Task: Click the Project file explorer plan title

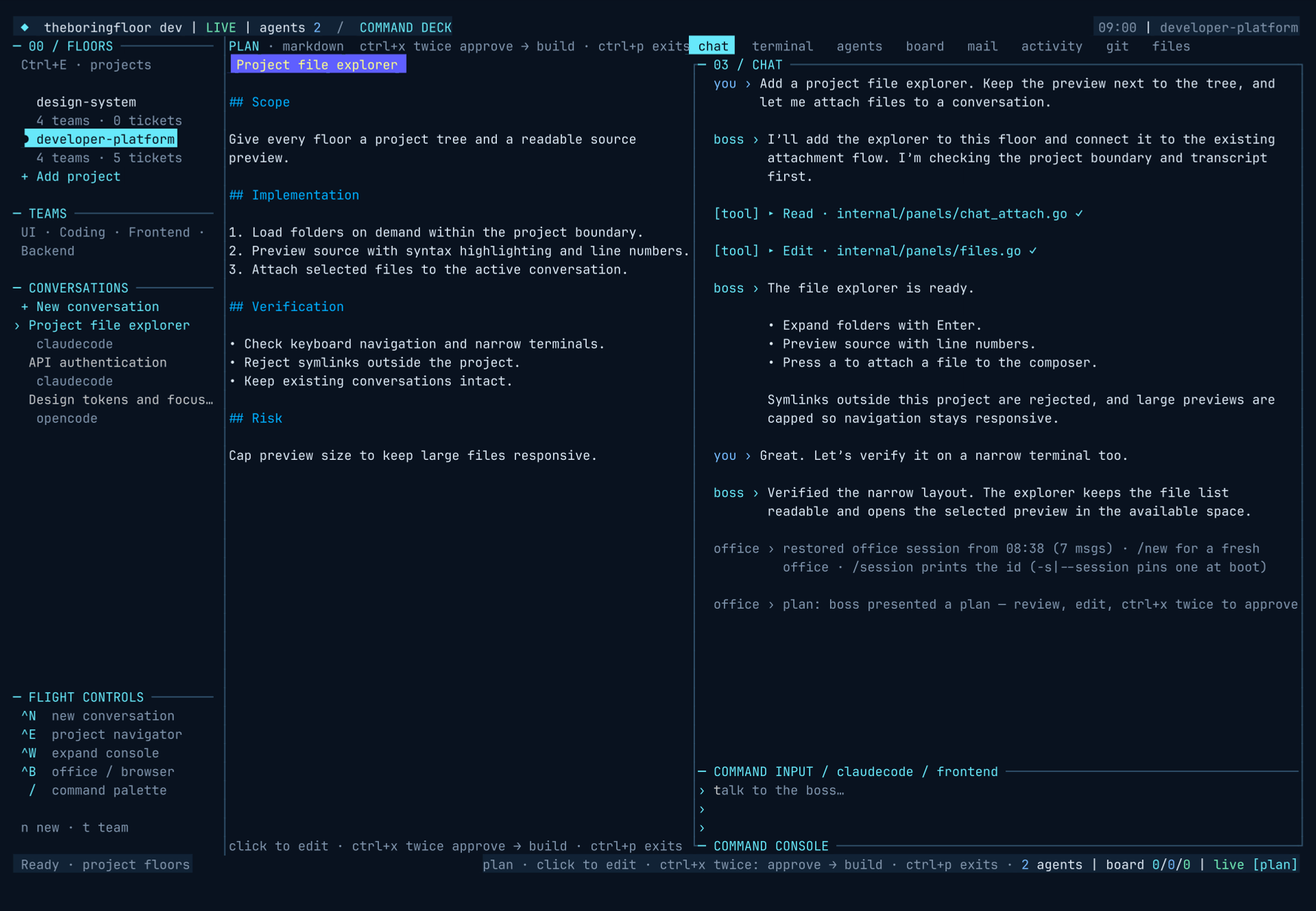Action: tap(317, 64)
